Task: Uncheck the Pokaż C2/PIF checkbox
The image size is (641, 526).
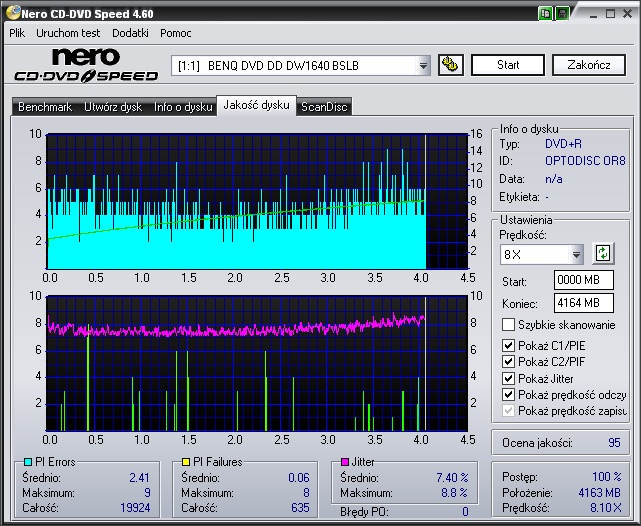Action: [508, 362]
